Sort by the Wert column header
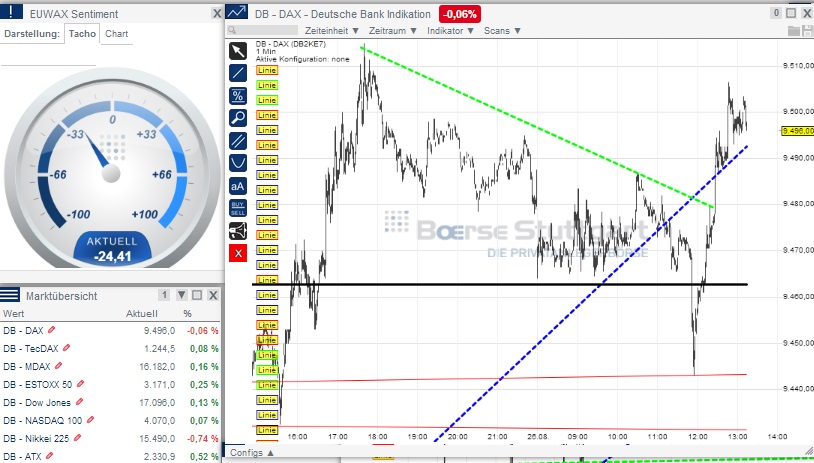Screen dimensions: 814x463 14,314
